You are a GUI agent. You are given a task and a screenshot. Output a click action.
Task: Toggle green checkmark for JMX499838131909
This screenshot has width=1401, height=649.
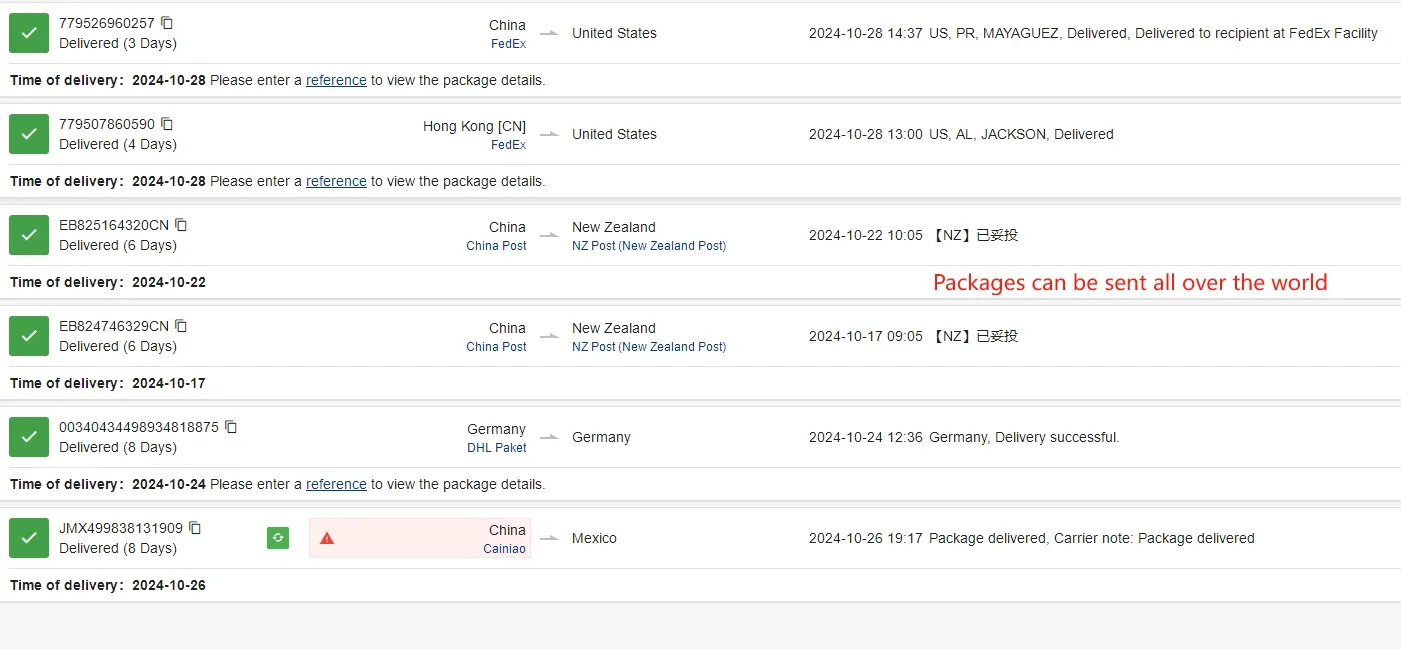pyautogui.click(x=29, y=538)
